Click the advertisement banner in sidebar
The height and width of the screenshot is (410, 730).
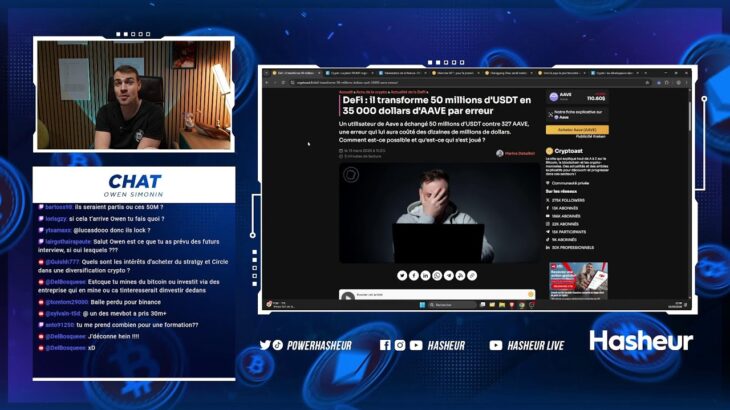point(577,280)
